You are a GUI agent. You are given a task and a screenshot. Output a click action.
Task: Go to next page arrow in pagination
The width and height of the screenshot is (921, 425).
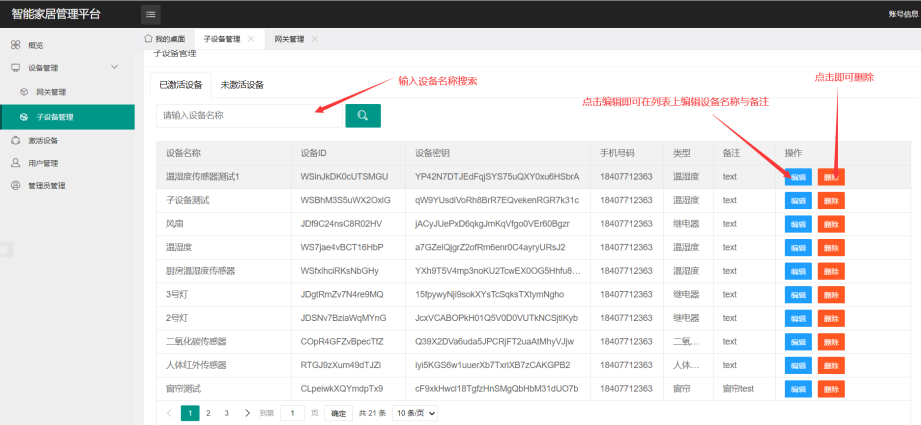tap(247, 413)
